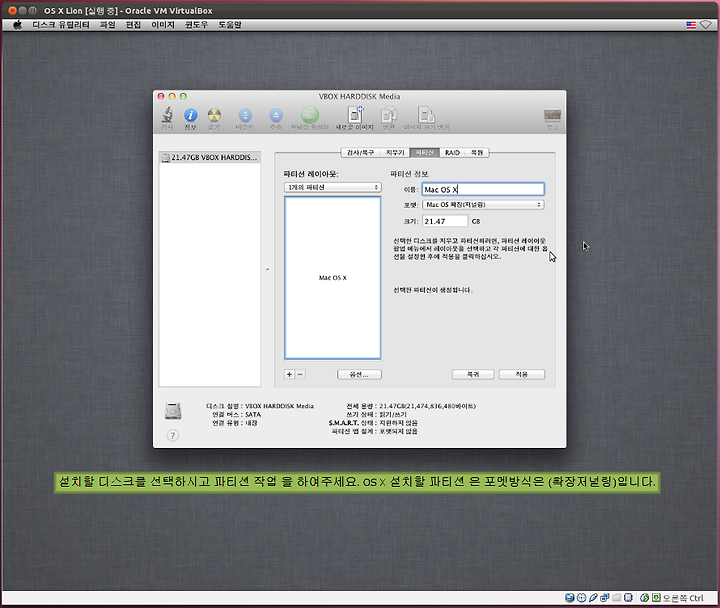
Task: Click VirtualBox USB devices status icon
Action: point(593,597)
